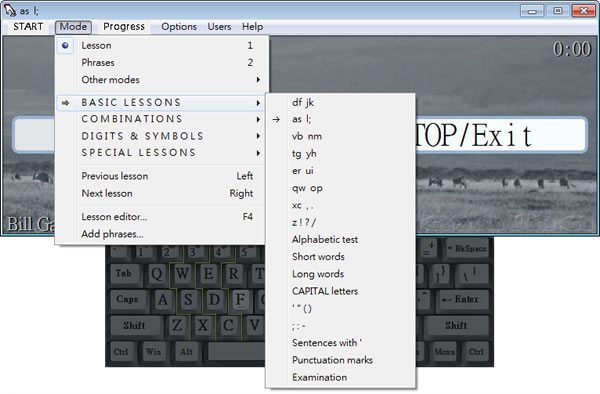Click the Q key on the virtual keyboard
600x394 pixels.
tap(157, 274)
